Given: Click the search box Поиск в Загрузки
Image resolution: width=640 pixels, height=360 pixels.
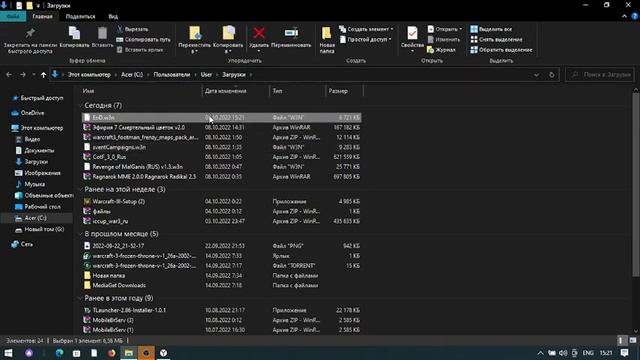Looking at the screenshot, I should pos(600,75).
